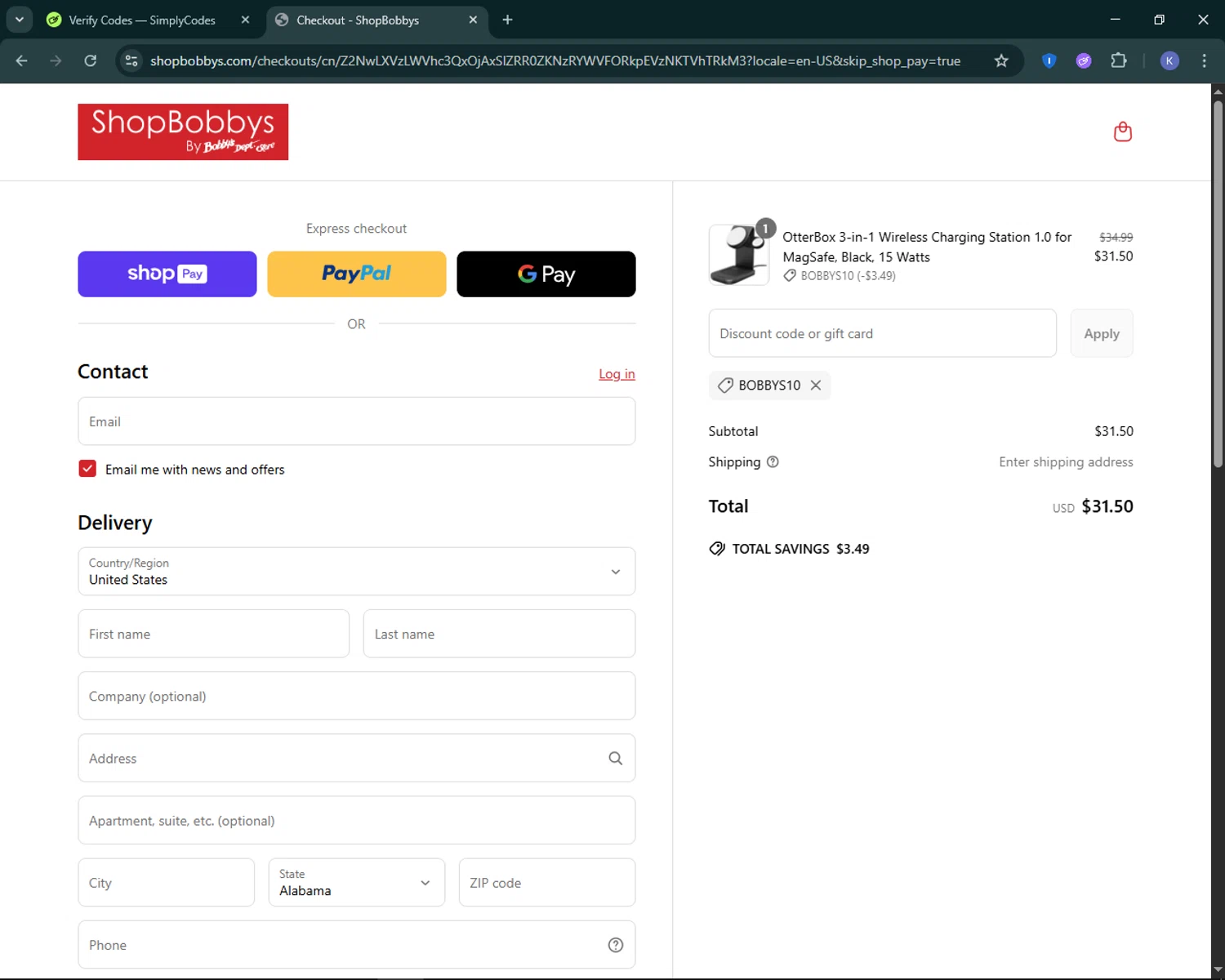Click the Apply discount button
Screen dimensions: 1225x980
(1102, 333)
